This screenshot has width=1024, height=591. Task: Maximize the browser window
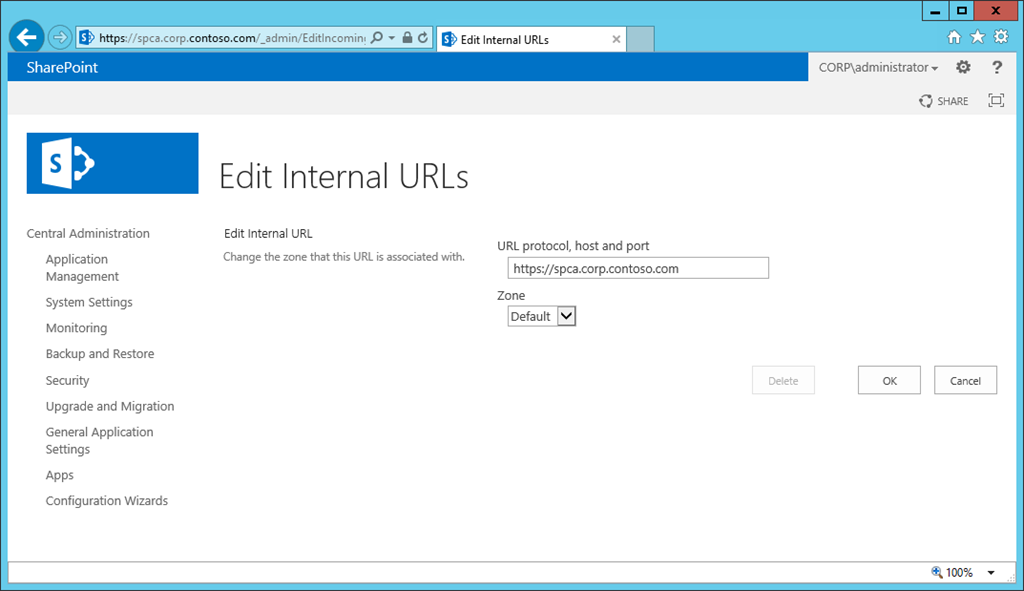pyautogui.click(x=961, y=10)
